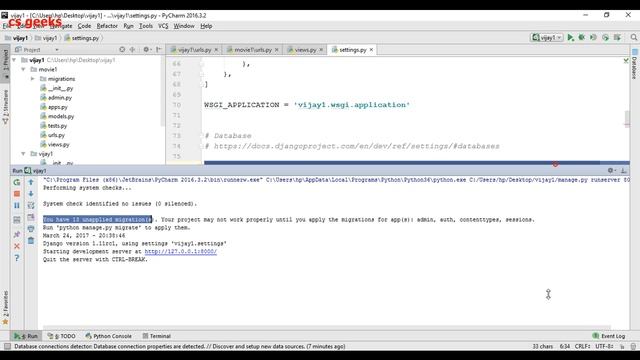The width and height of the screenshot is (640, 360).
Task: Close the settings.py editor tab
Action: [x=371, y=50]
